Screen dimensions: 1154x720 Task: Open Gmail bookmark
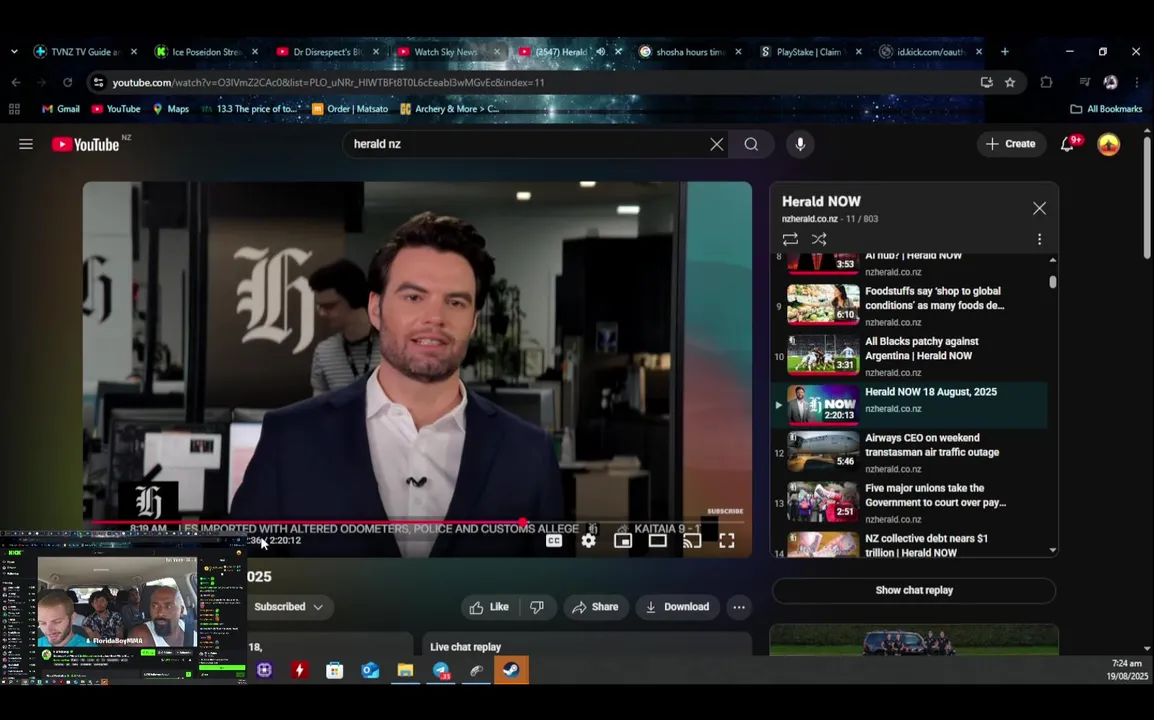coord(60,109)
